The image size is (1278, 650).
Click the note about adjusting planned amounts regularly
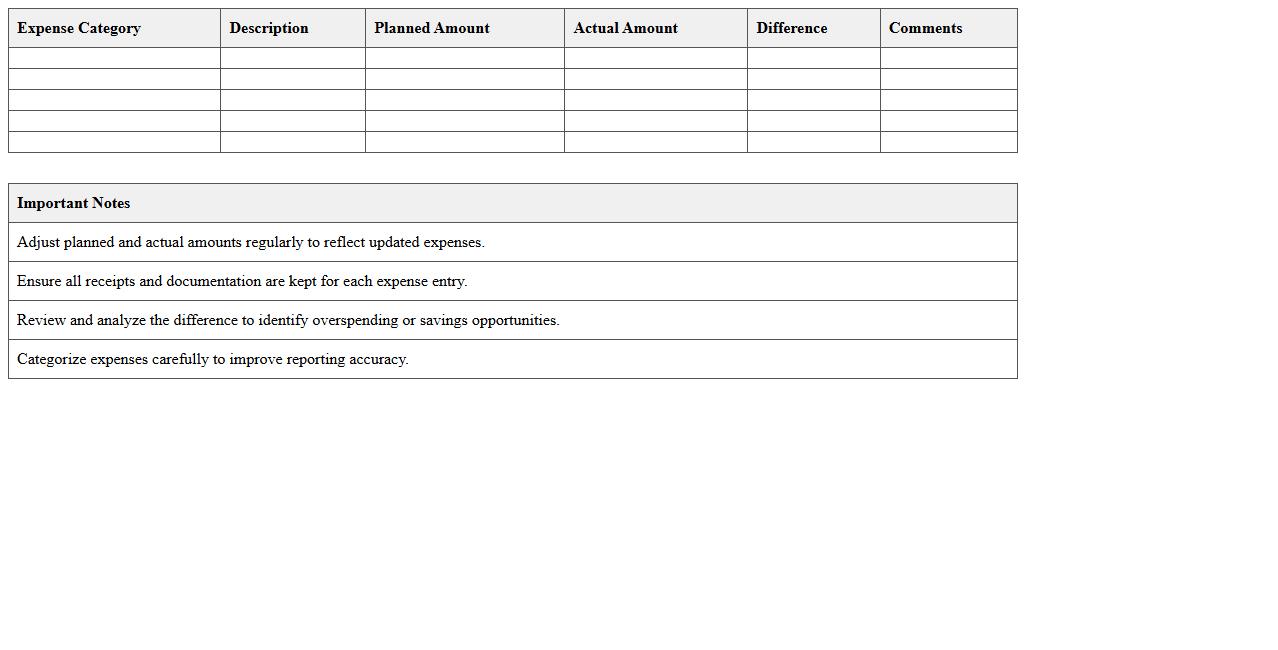[x=250, y=242]
